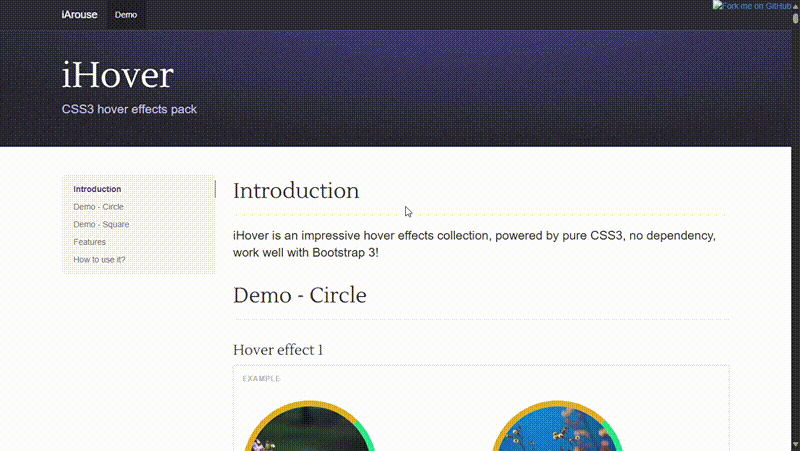
Task: Select the Demo navbar item
Action: click(126, 15)
